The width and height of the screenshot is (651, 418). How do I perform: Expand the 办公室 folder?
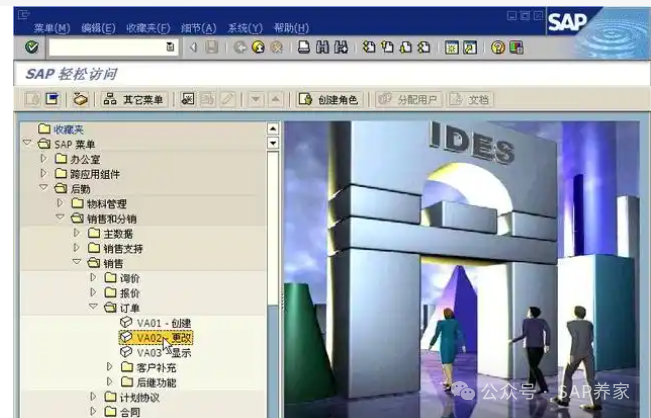click(44, 158)
